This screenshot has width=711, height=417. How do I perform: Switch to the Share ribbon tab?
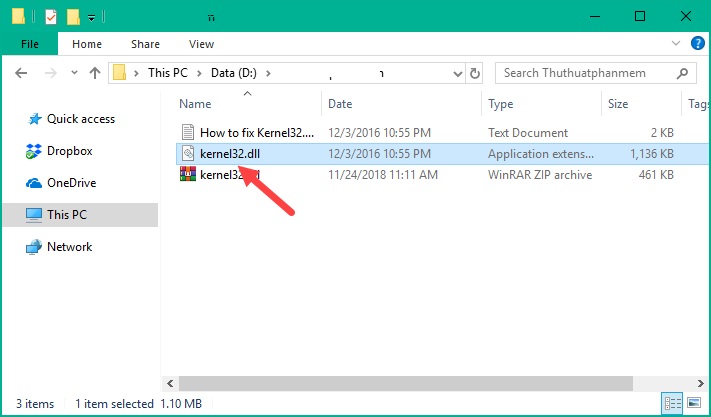coord(145,44)
